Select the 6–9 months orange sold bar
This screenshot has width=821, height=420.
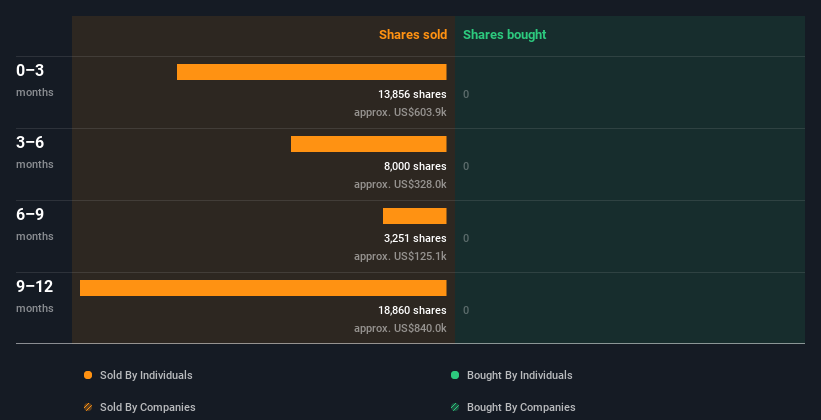pyautogui.click(x=415, y=216)
